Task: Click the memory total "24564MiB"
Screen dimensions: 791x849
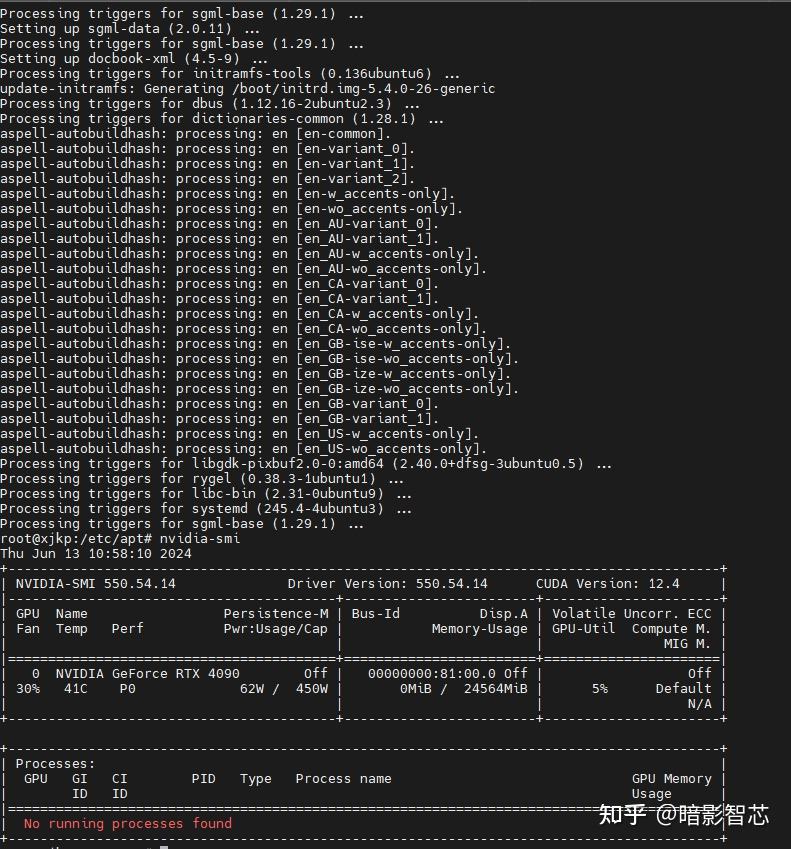Action: (x=495, y=689)
